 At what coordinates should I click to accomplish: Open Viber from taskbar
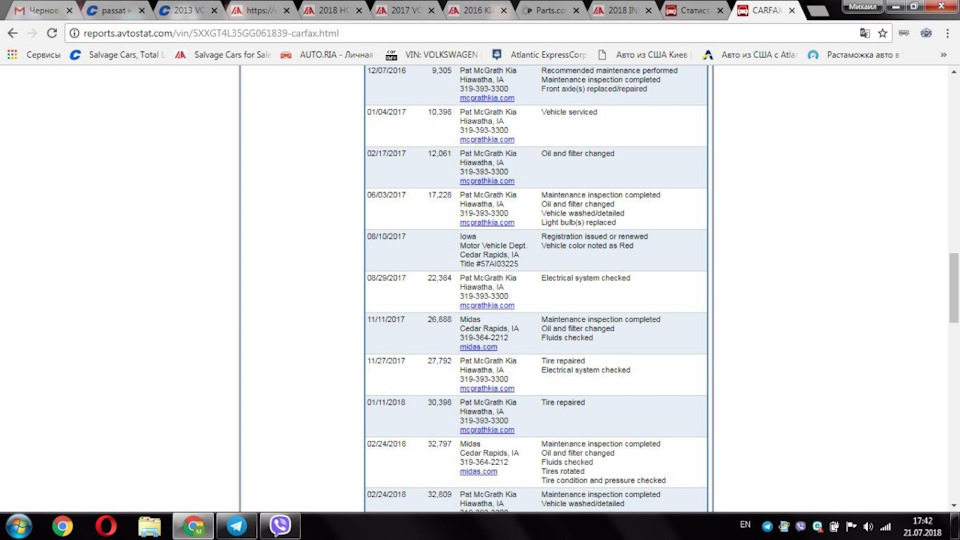[280, 526]
